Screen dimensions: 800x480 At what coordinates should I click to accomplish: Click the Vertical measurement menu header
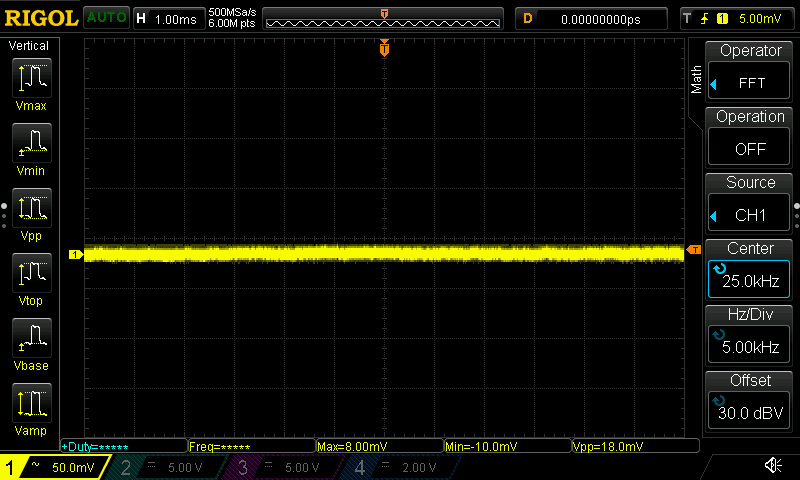pos(29,46)
